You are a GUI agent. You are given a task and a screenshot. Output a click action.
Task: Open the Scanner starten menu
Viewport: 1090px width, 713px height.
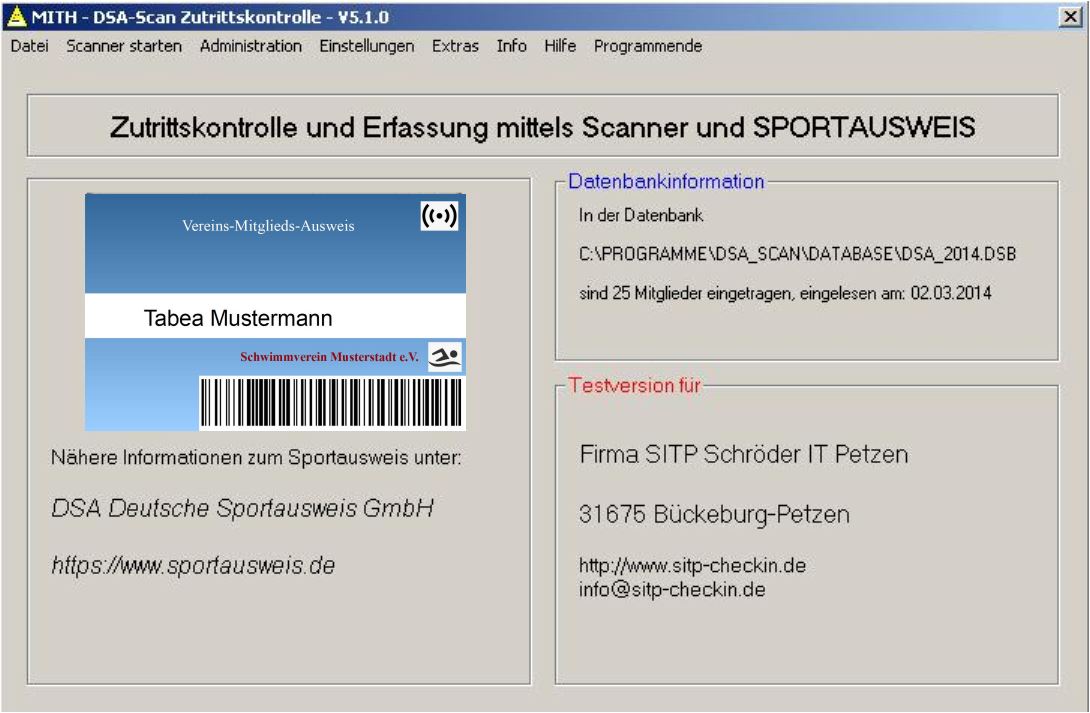(124, 46)
